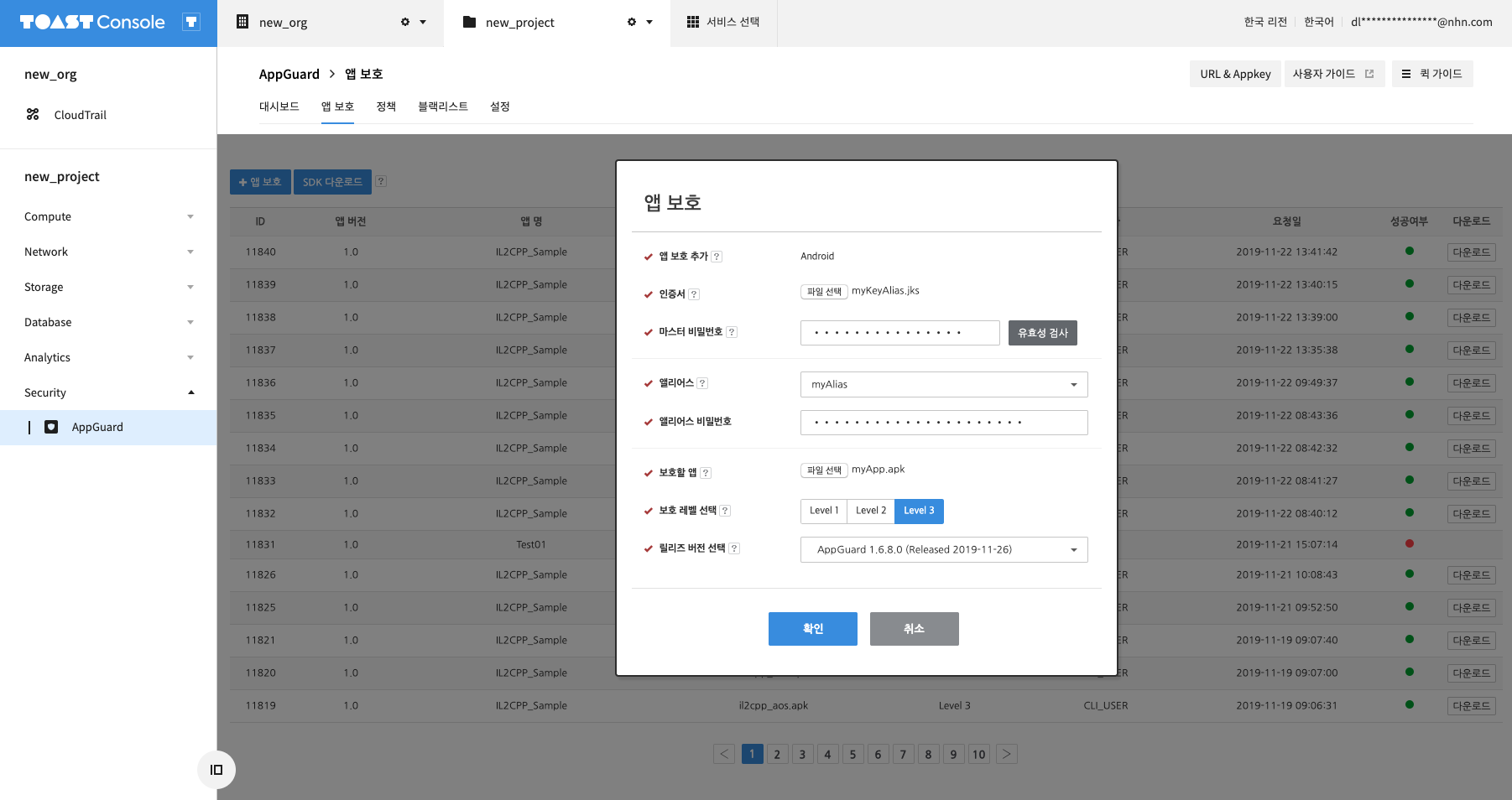The width and height of the screenshot is (1512, 800).
Task: Click help icon next to SDK 다운로드
Action: [x=381, y=181]
